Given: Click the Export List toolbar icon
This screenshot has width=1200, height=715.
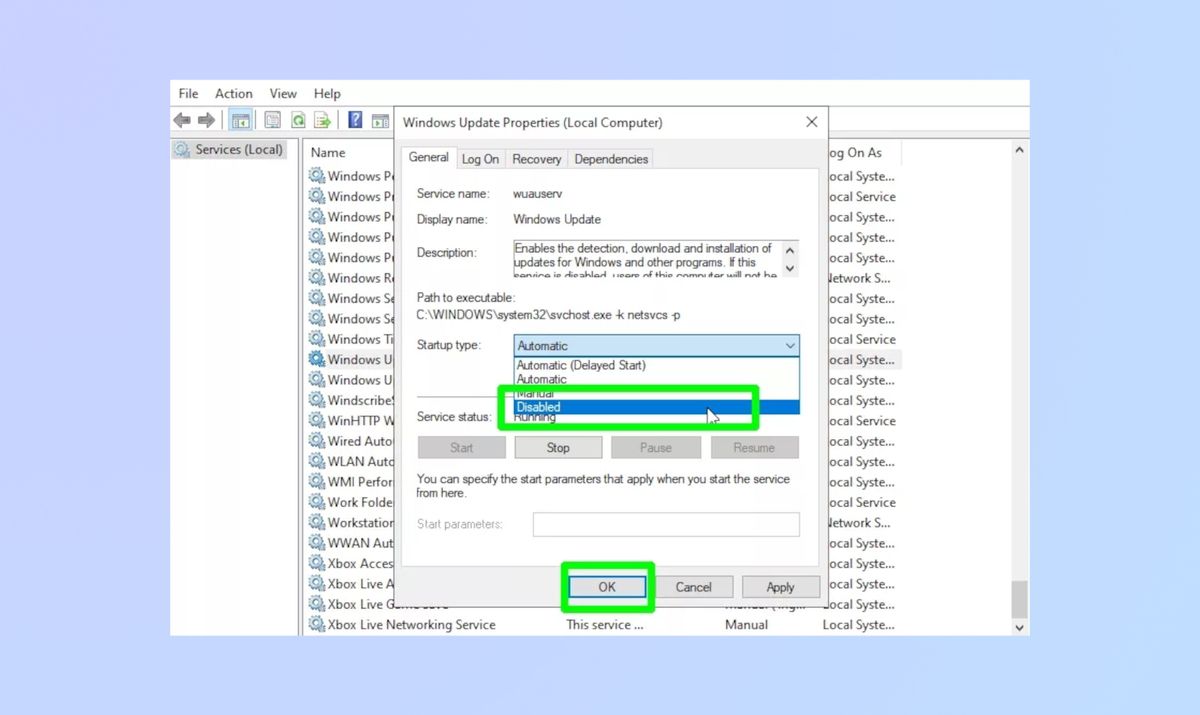Looking at the screenshot, I should click(x=322, y=119).
